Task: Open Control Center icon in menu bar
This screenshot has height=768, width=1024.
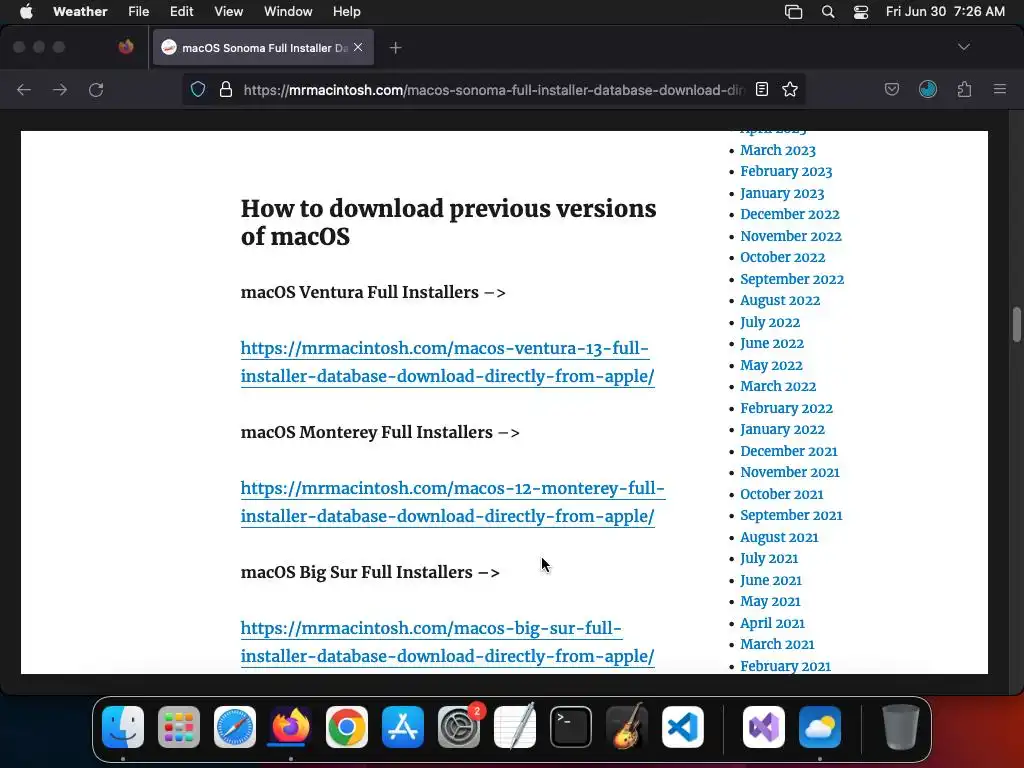Action: pyautogui.click(x=861, y=12)
